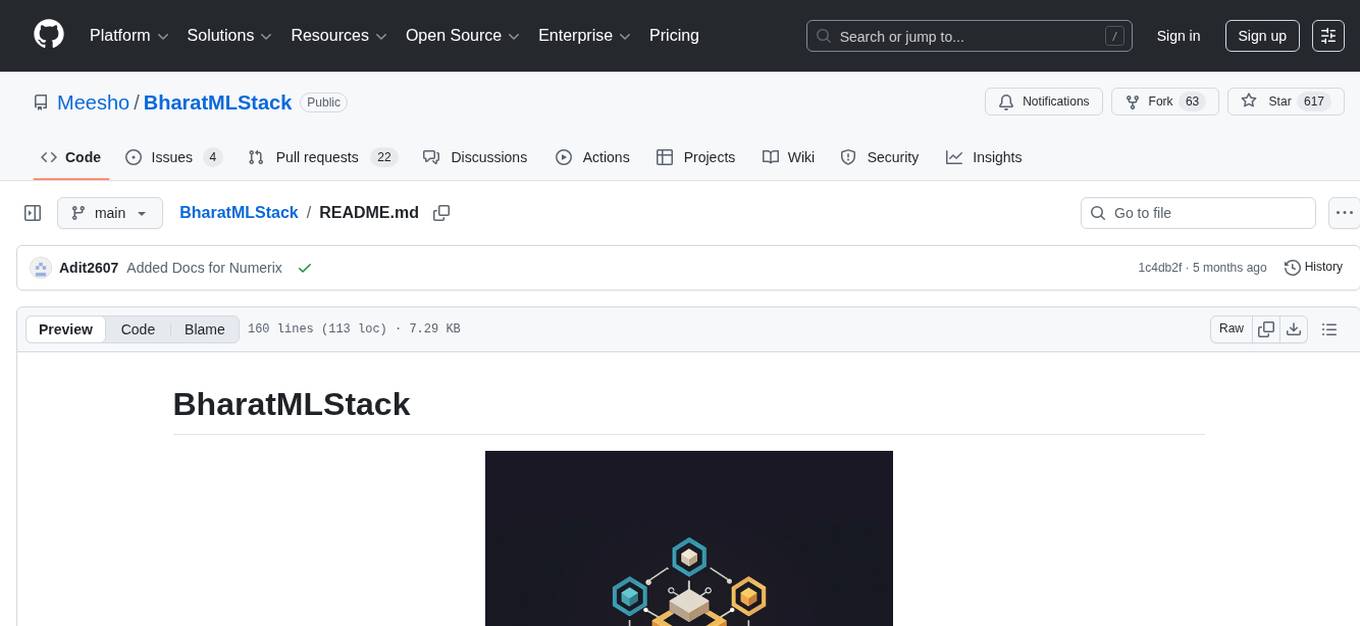This screenshot has height=626, width=1360.
Task: Download the raw README file
Action: (x=1294, y=328)
